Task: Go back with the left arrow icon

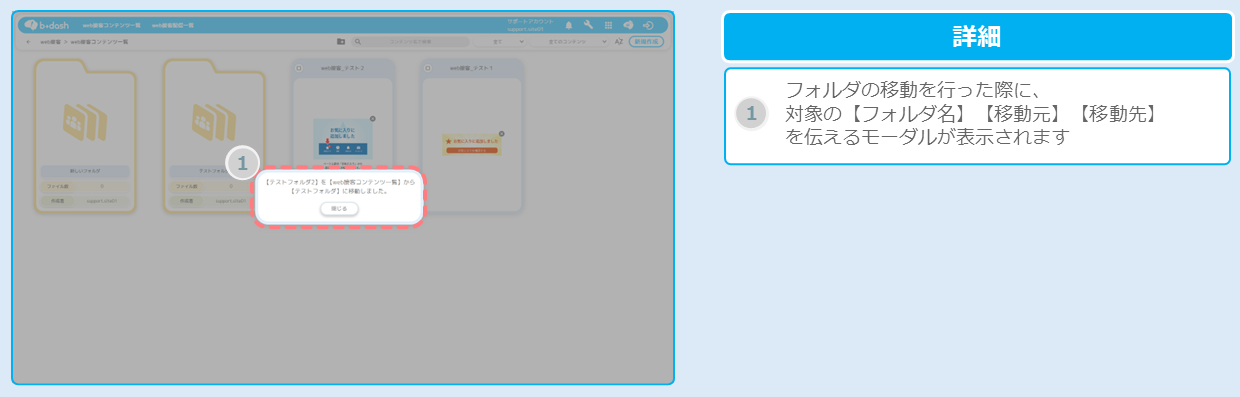Action: click(28, 42)
